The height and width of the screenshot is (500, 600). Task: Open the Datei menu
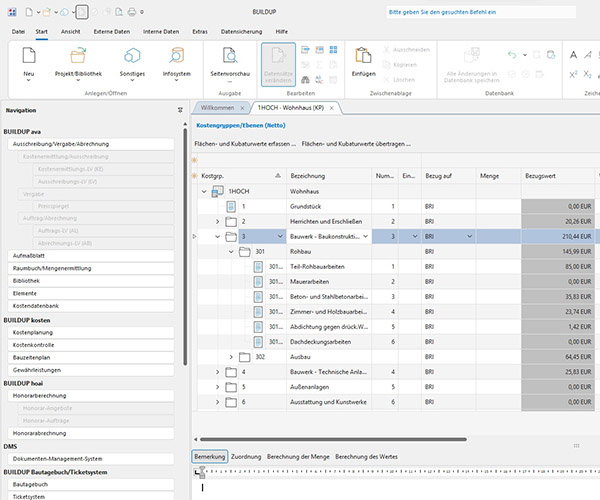(x=18, y=32)
